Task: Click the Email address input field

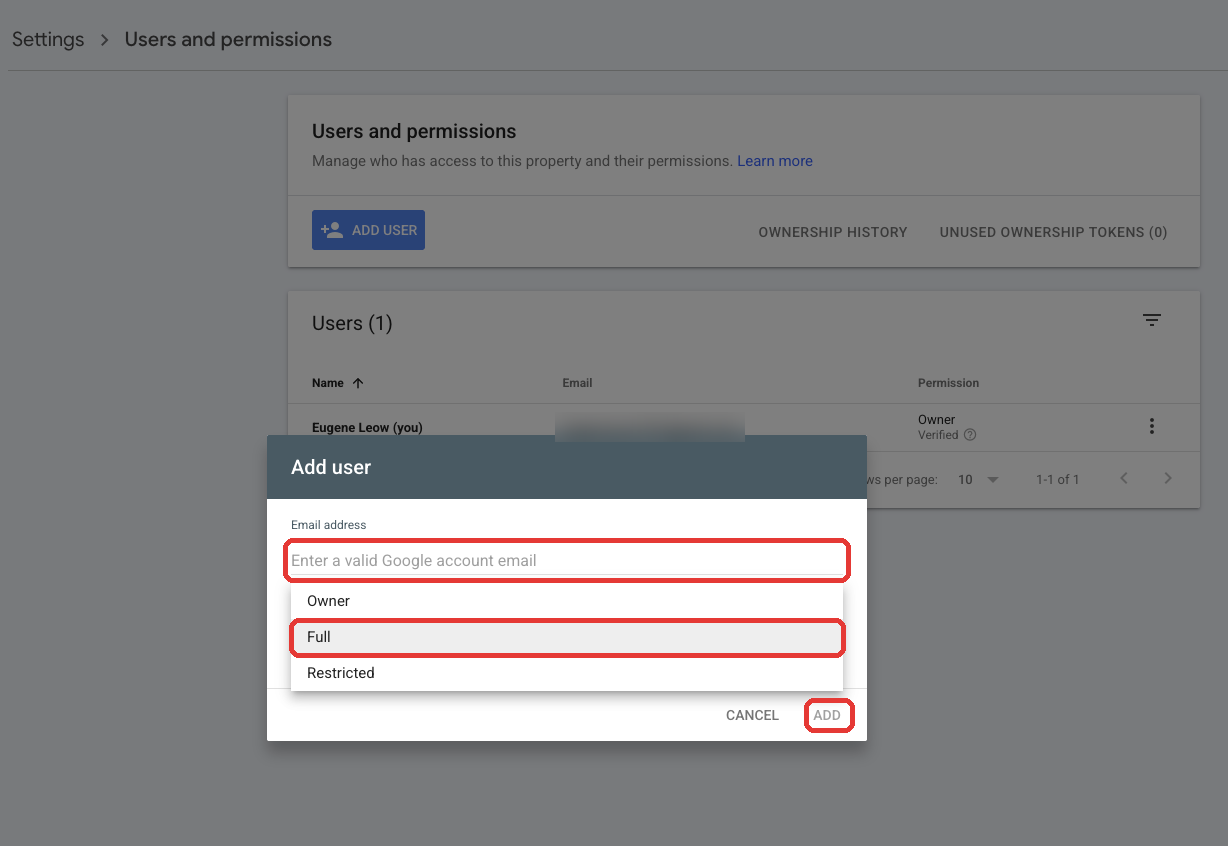Action: coord(567,560)
